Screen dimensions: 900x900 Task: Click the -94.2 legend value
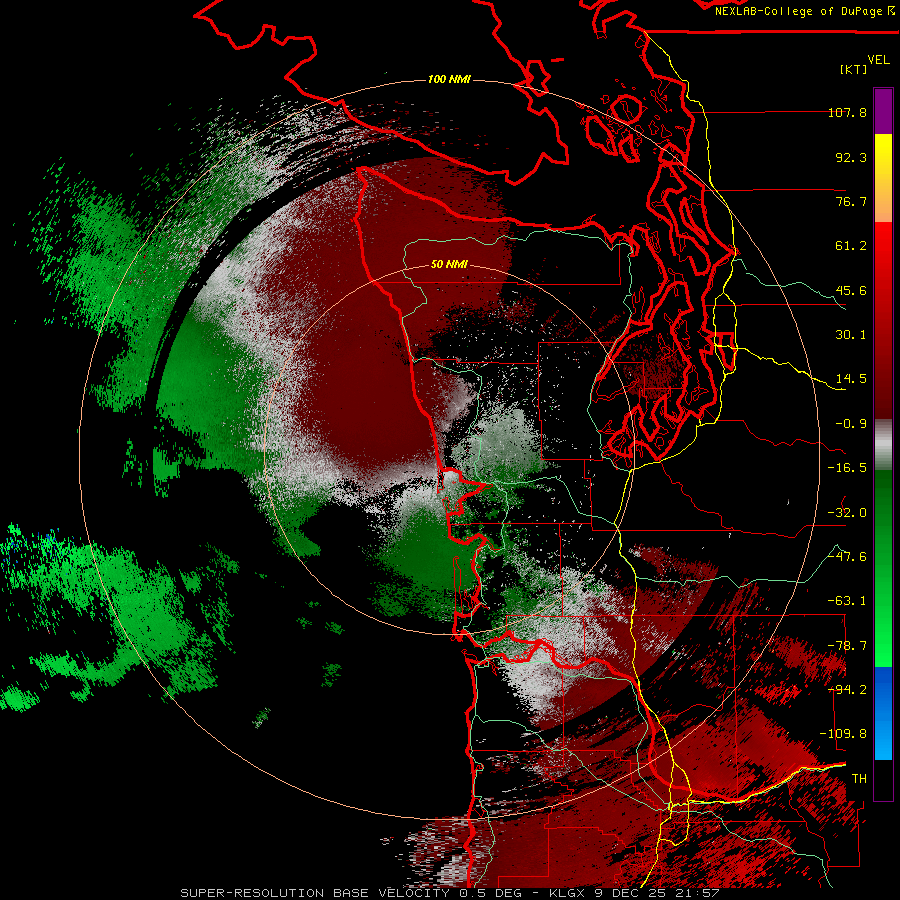[847, 690]
